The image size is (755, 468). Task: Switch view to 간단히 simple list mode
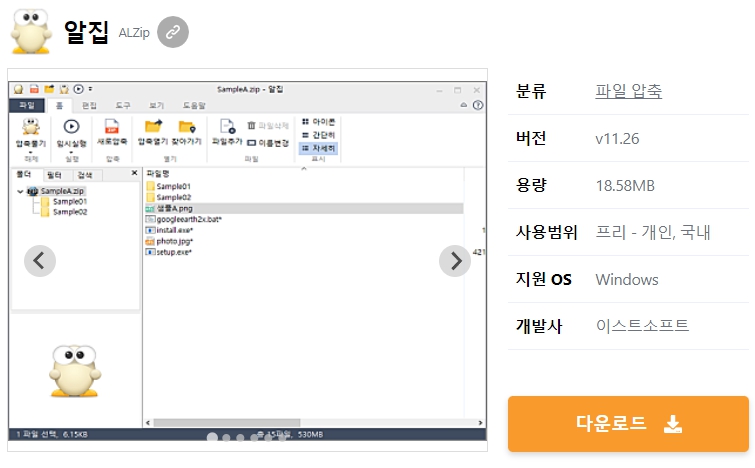tap(318, 135)
